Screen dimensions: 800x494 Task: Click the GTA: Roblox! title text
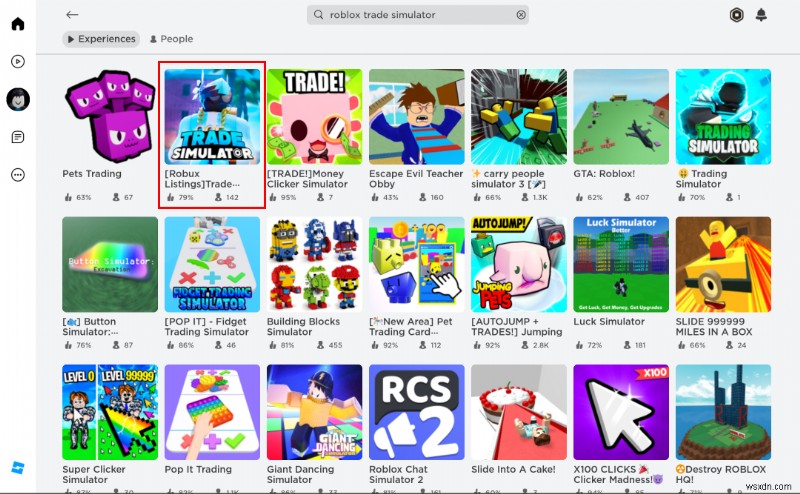(604, 174)
